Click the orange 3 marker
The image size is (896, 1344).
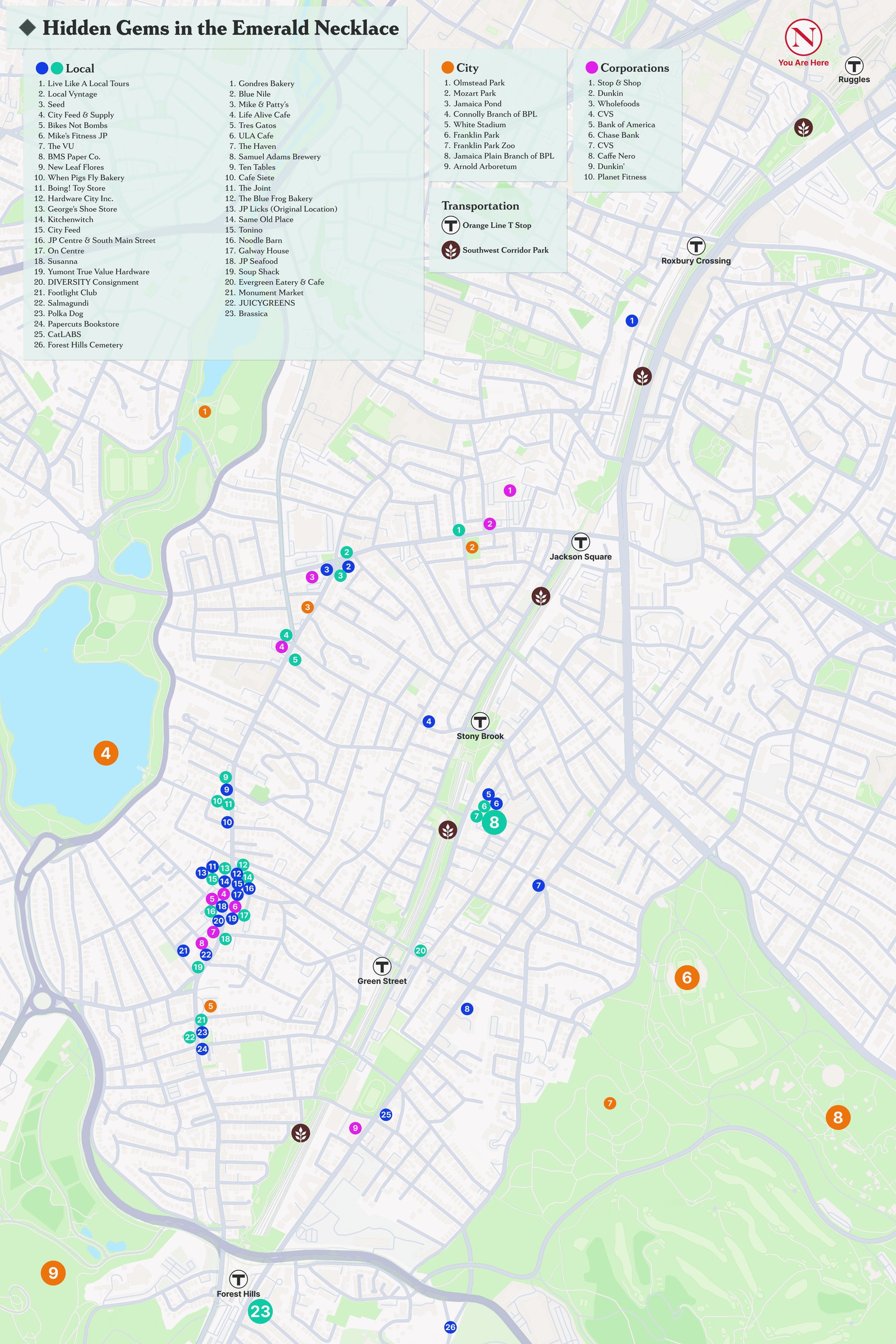308,607
